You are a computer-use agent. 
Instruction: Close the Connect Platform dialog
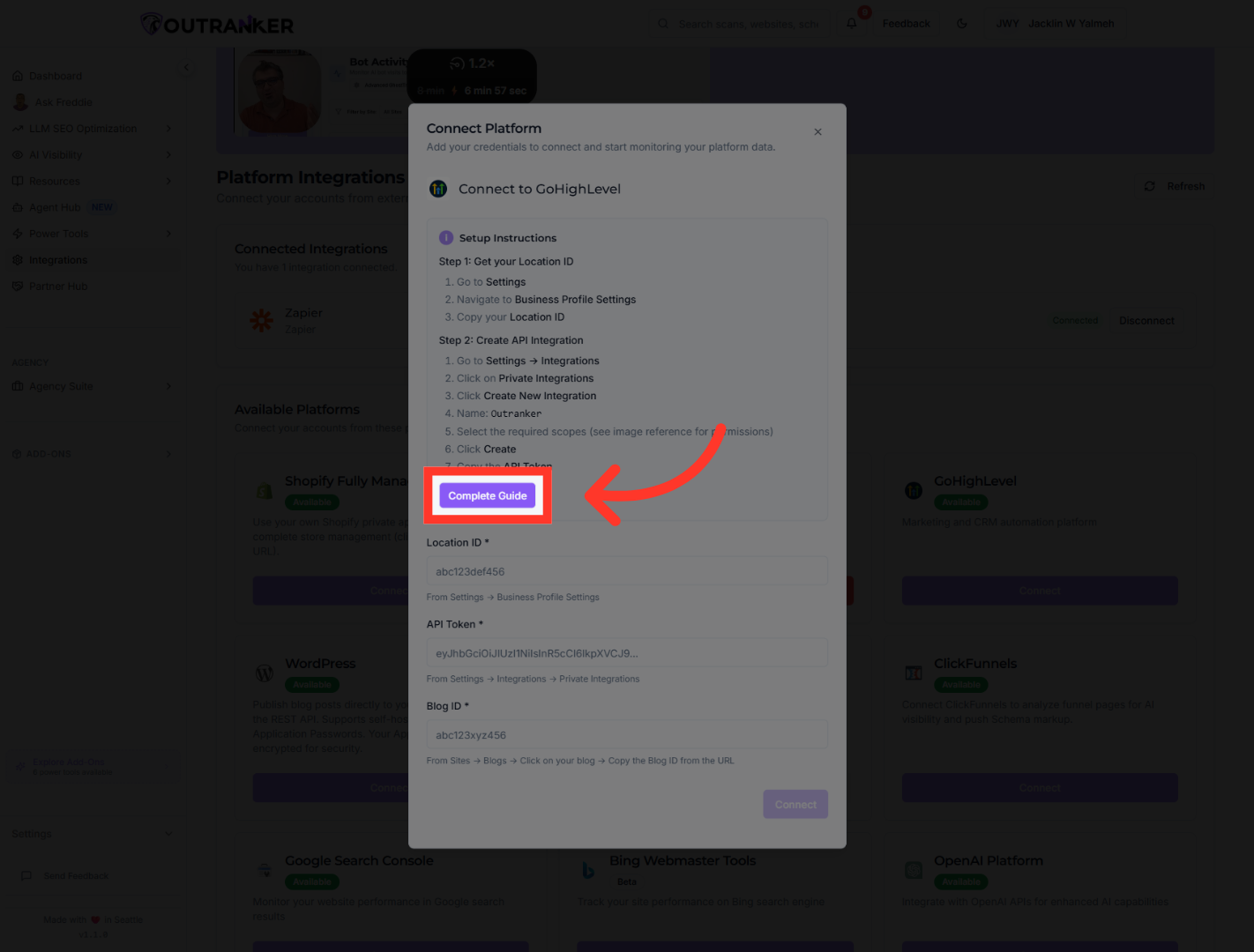[817, 132]
